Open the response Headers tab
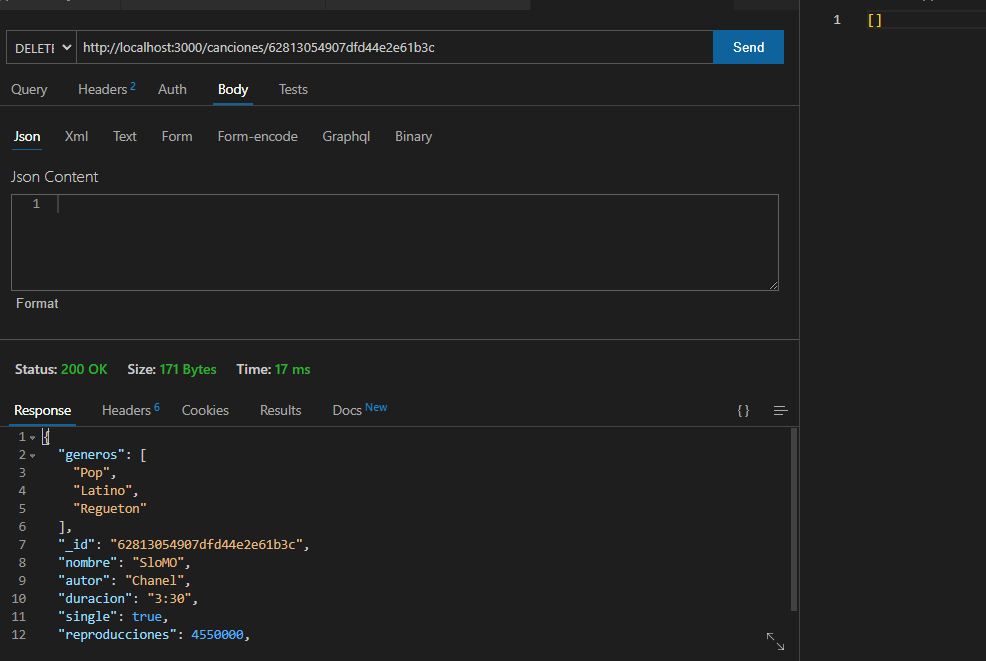986x661 pixels. (x=130, y=410)
